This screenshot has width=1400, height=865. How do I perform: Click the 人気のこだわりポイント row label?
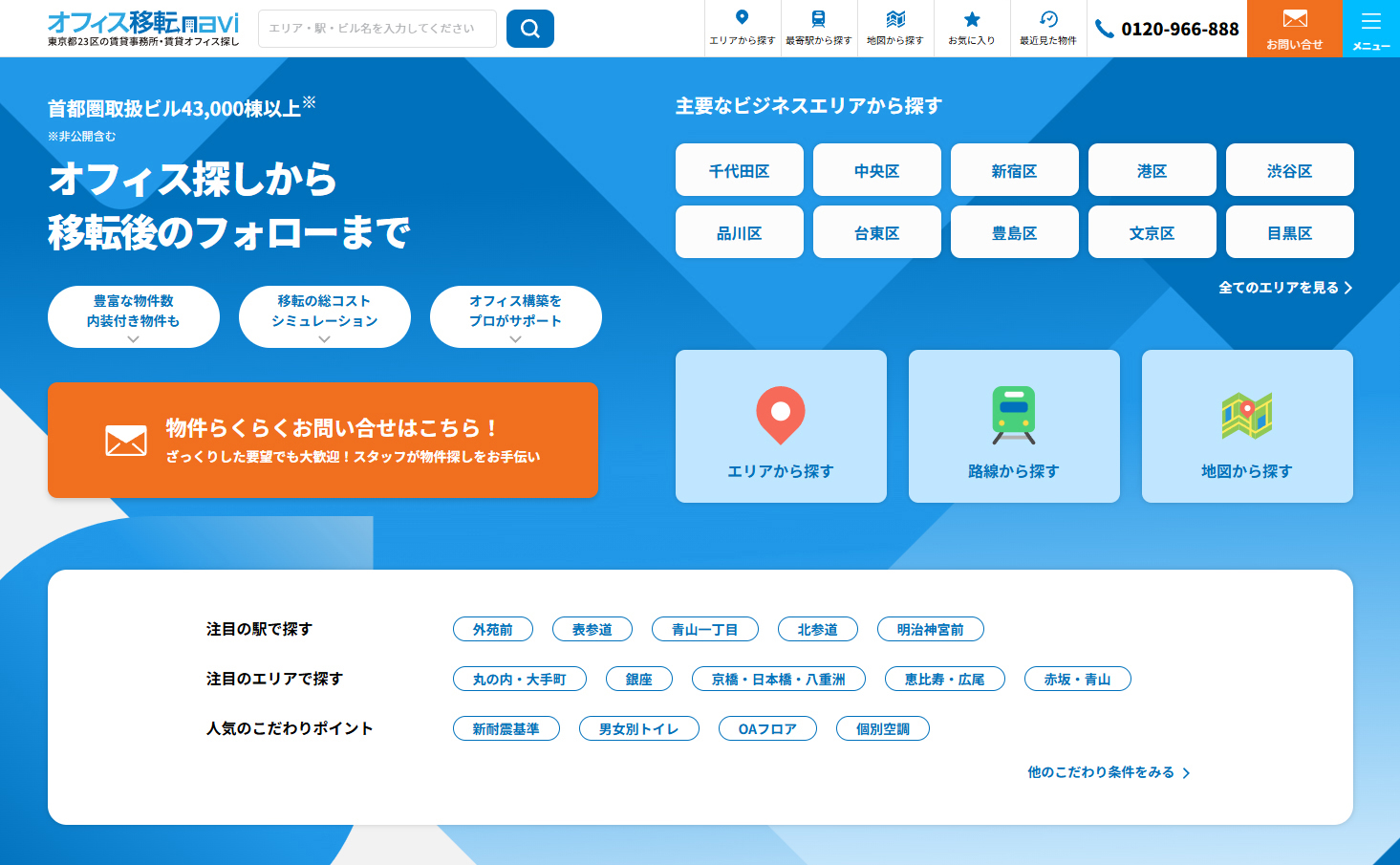pos(290,728)
